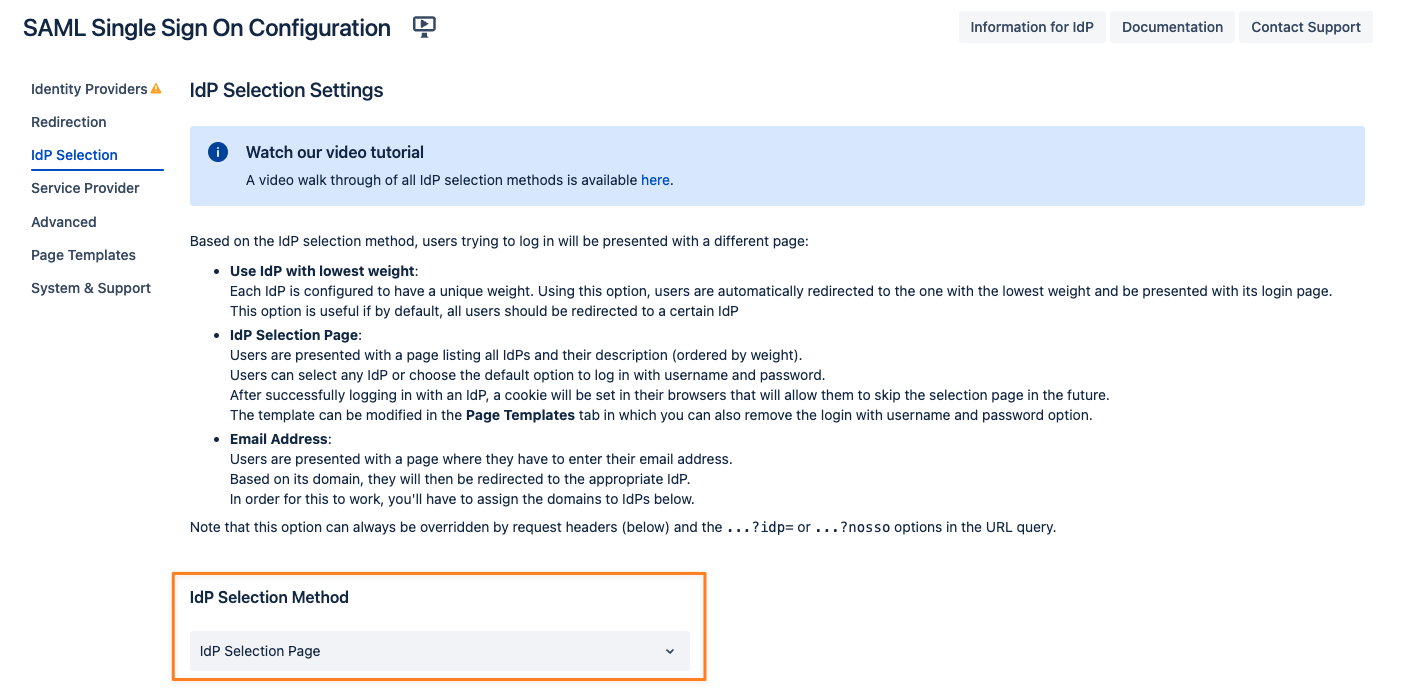The image size is (1409, 694).
Task: Click the "Watch our video tutorial" banner heading
Action: 335,153
